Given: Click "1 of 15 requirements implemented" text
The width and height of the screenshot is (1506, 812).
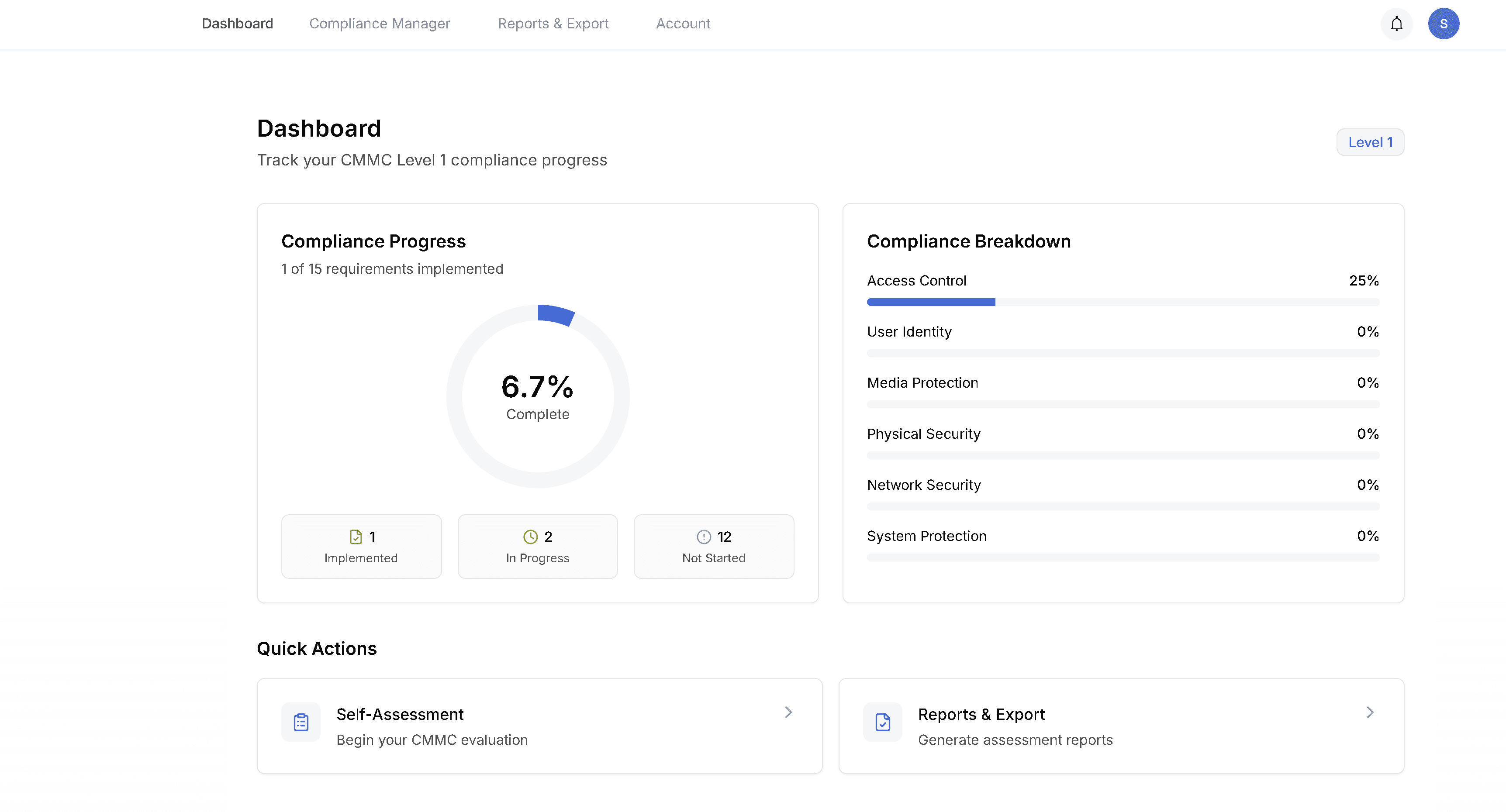Looking at the screenshot, I should 392,269.
